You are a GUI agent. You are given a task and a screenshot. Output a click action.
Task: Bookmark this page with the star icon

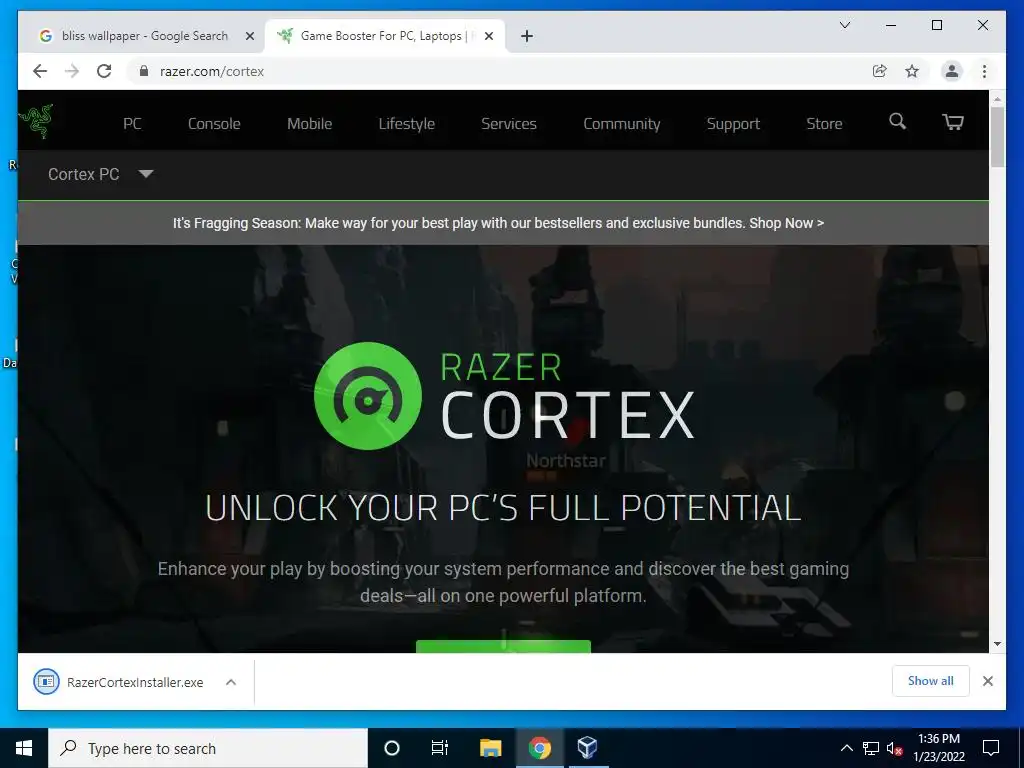tap(912, 71)
